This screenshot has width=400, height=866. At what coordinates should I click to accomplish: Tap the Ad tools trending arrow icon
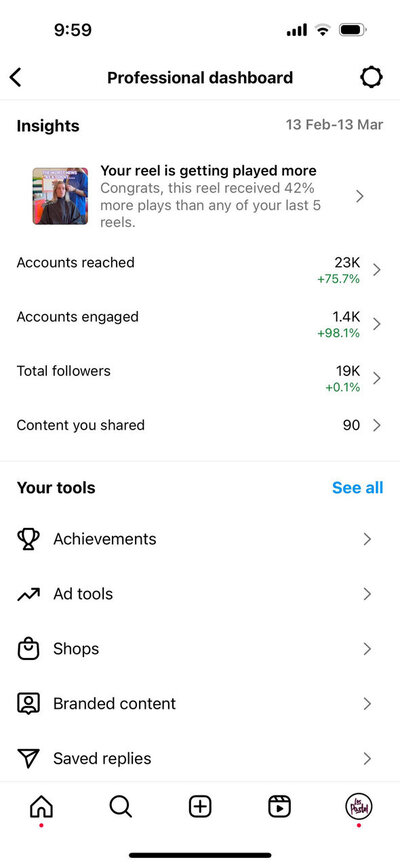pyautogui.click(x=28, y=594)
